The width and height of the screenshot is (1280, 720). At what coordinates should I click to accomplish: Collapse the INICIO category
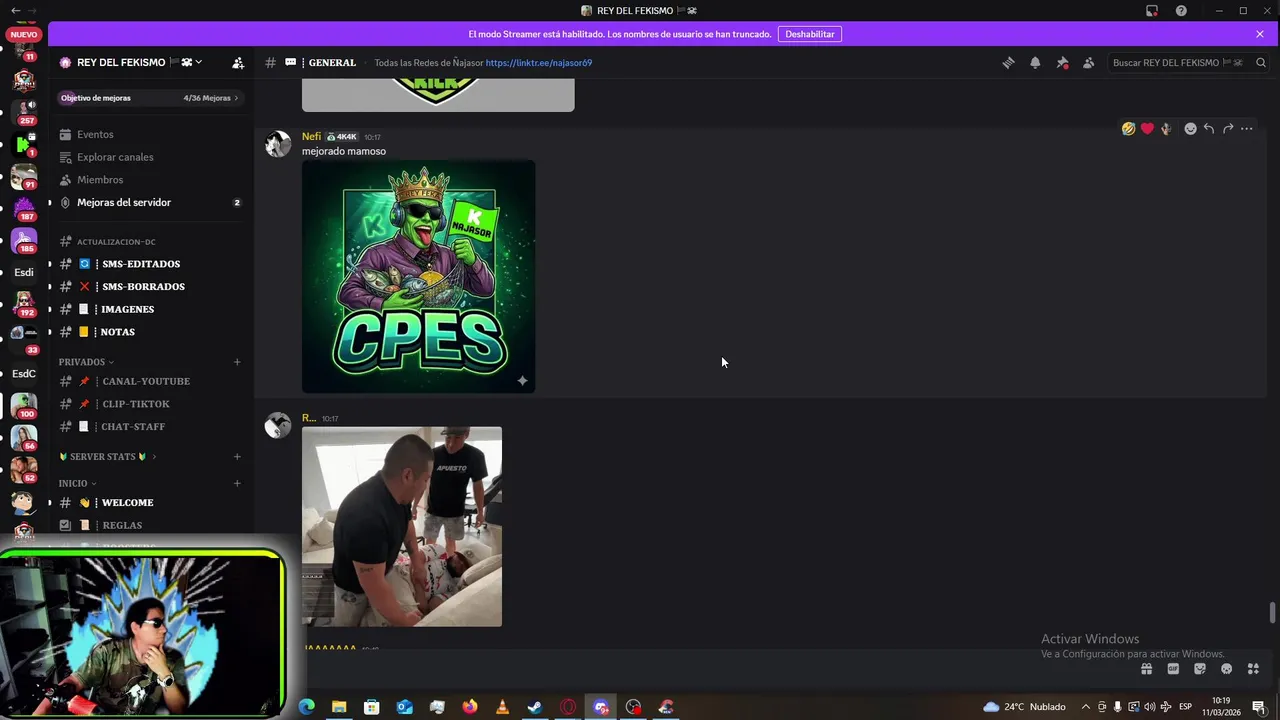[x=77, y=483]
